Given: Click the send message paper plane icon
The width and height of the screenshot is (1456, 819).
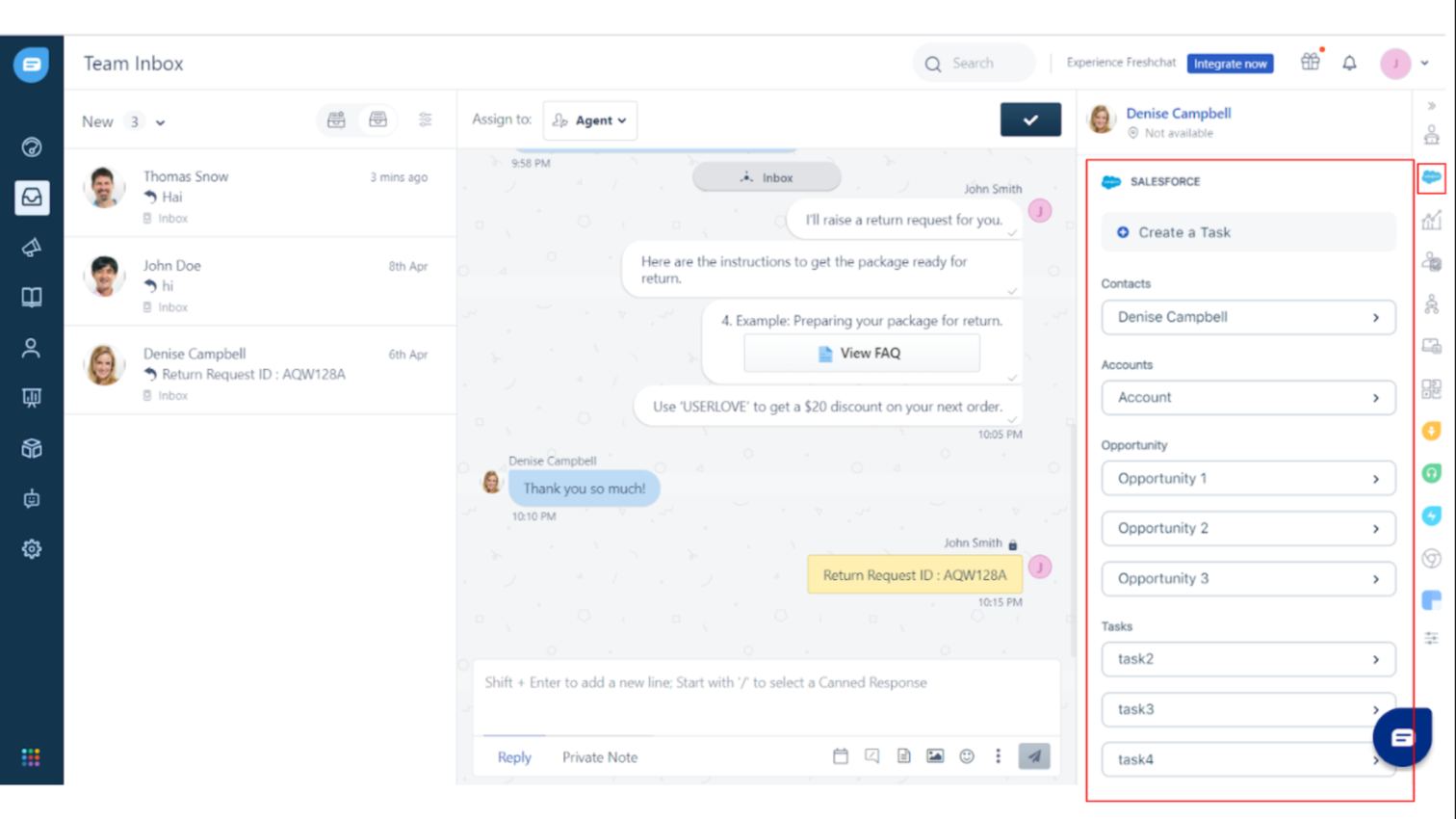Looking at the screenshot, I should (x=1033, y=756).
